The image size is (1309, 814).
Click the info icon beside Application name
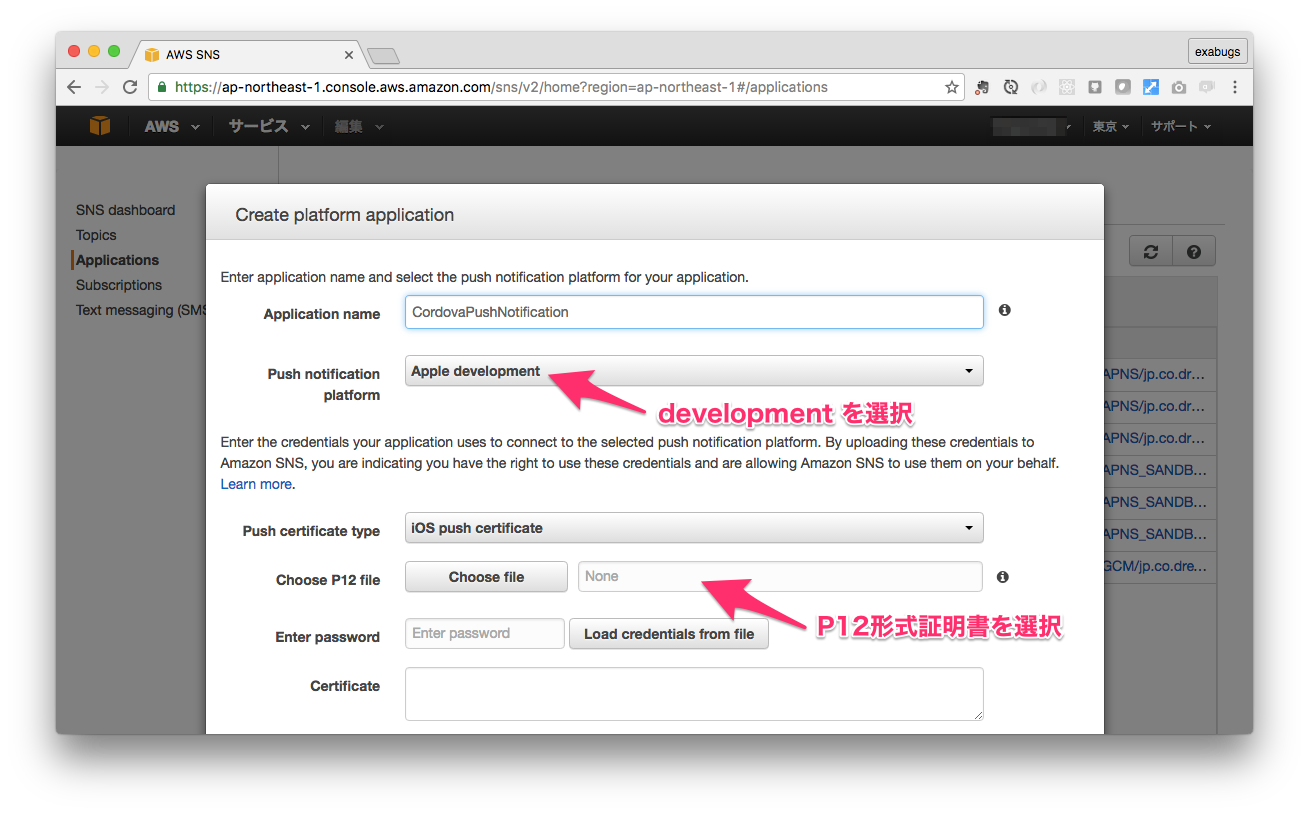pos(1004,310)
